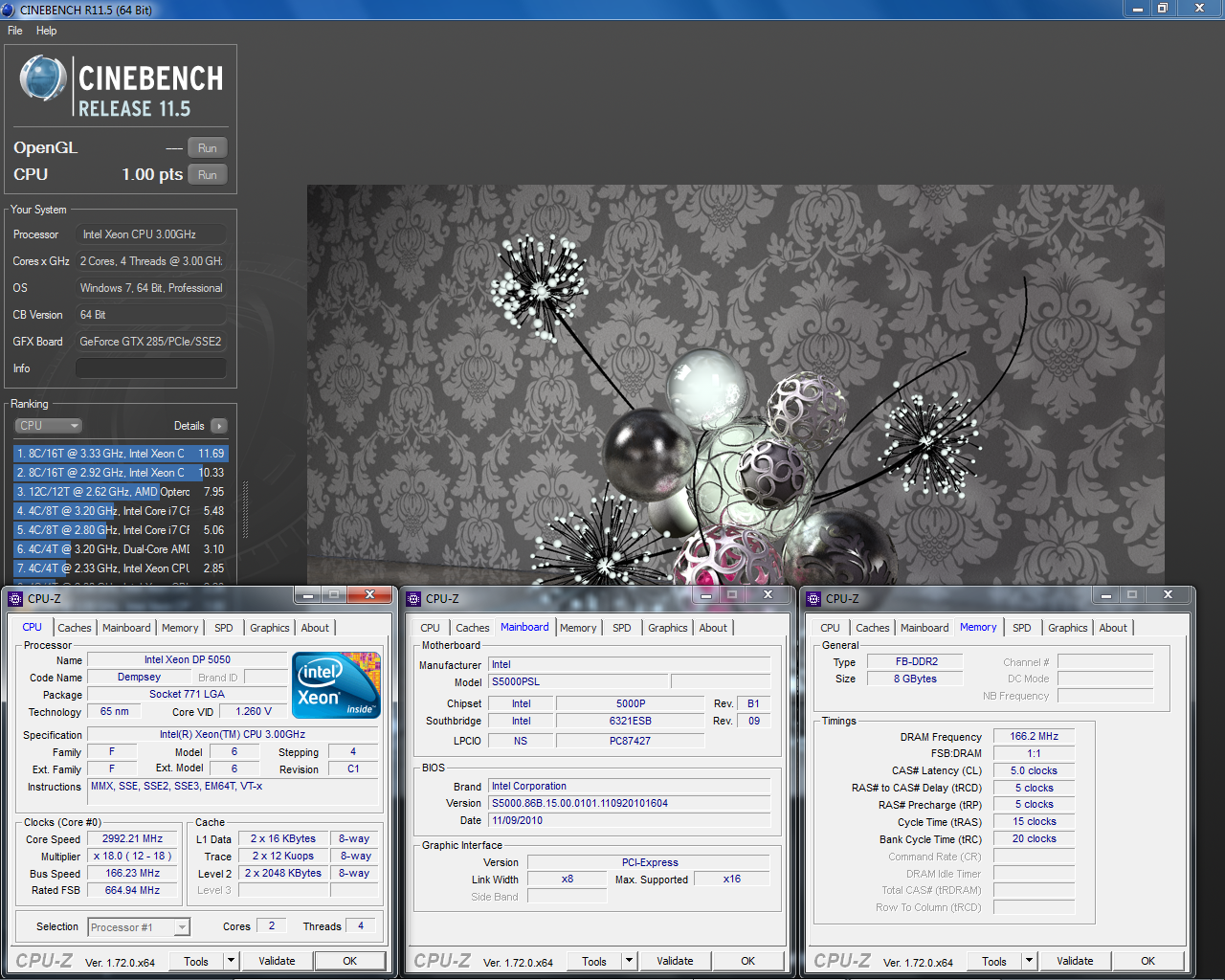1225x980 pixels.
Task: Click Core Speed value 2992.21 MHz
Action: pos(133,838)
